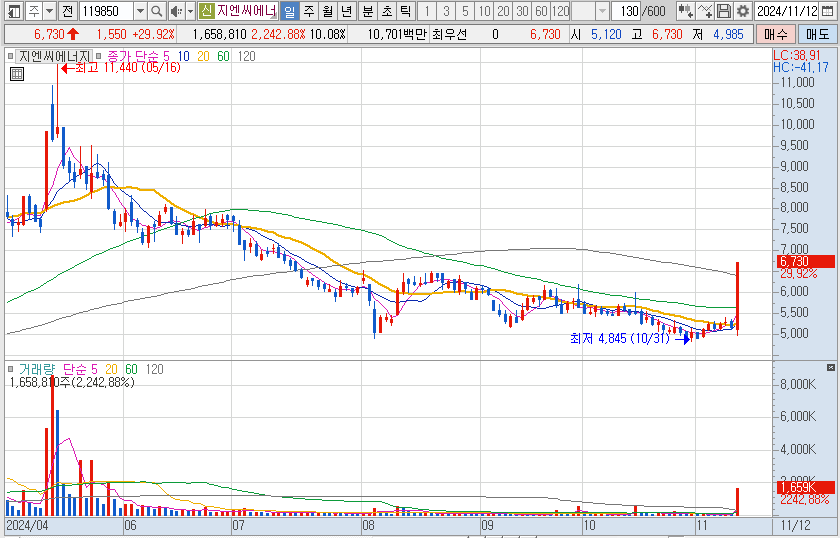The height and width of the screenshot is (538, 840).
Task: Select the 5 interval button
Action: pos(465,11)
